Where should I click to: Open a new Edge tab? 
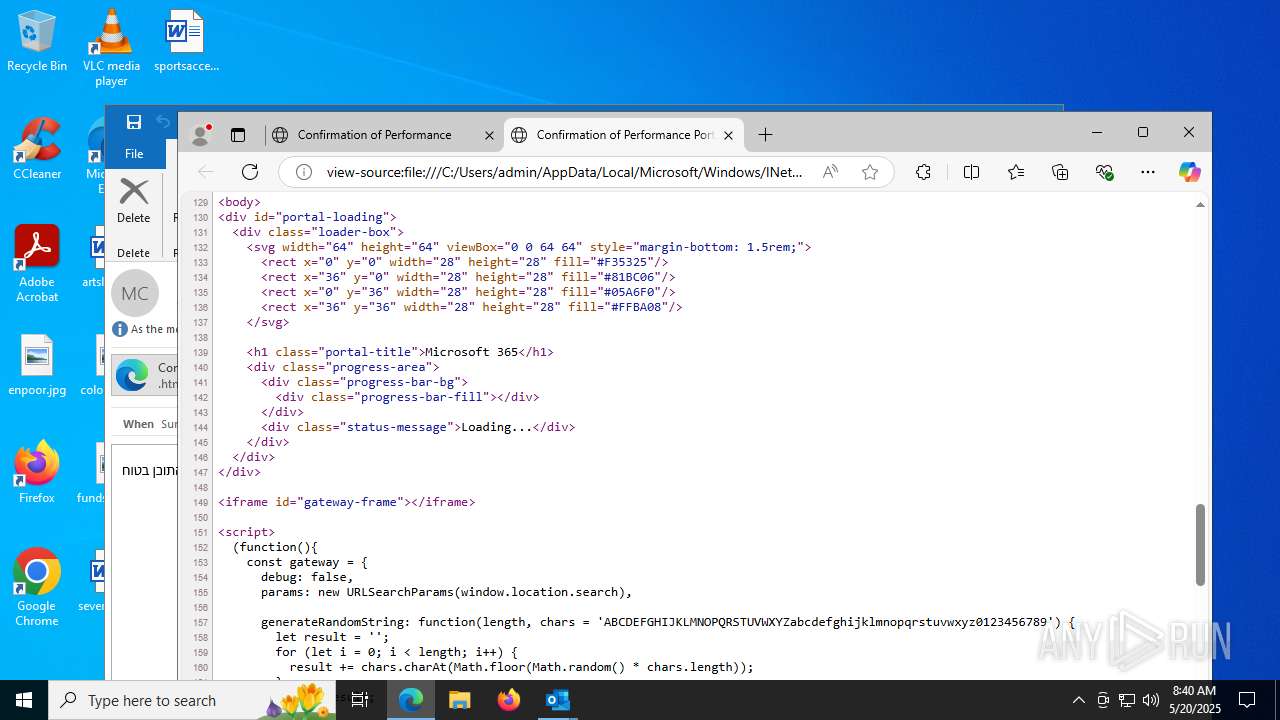tap(765, 134)
